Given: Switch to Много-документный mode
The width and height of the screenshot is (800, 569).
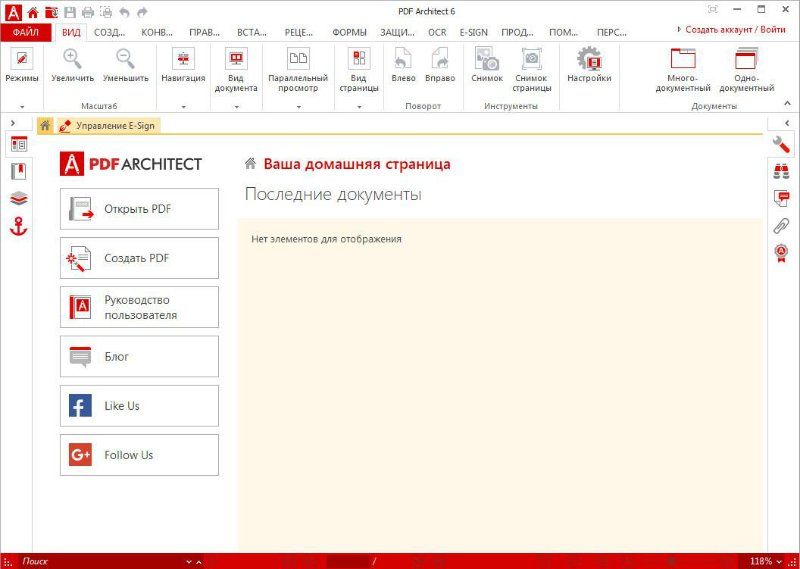Looking at the screenshot, I should (683, 70).
